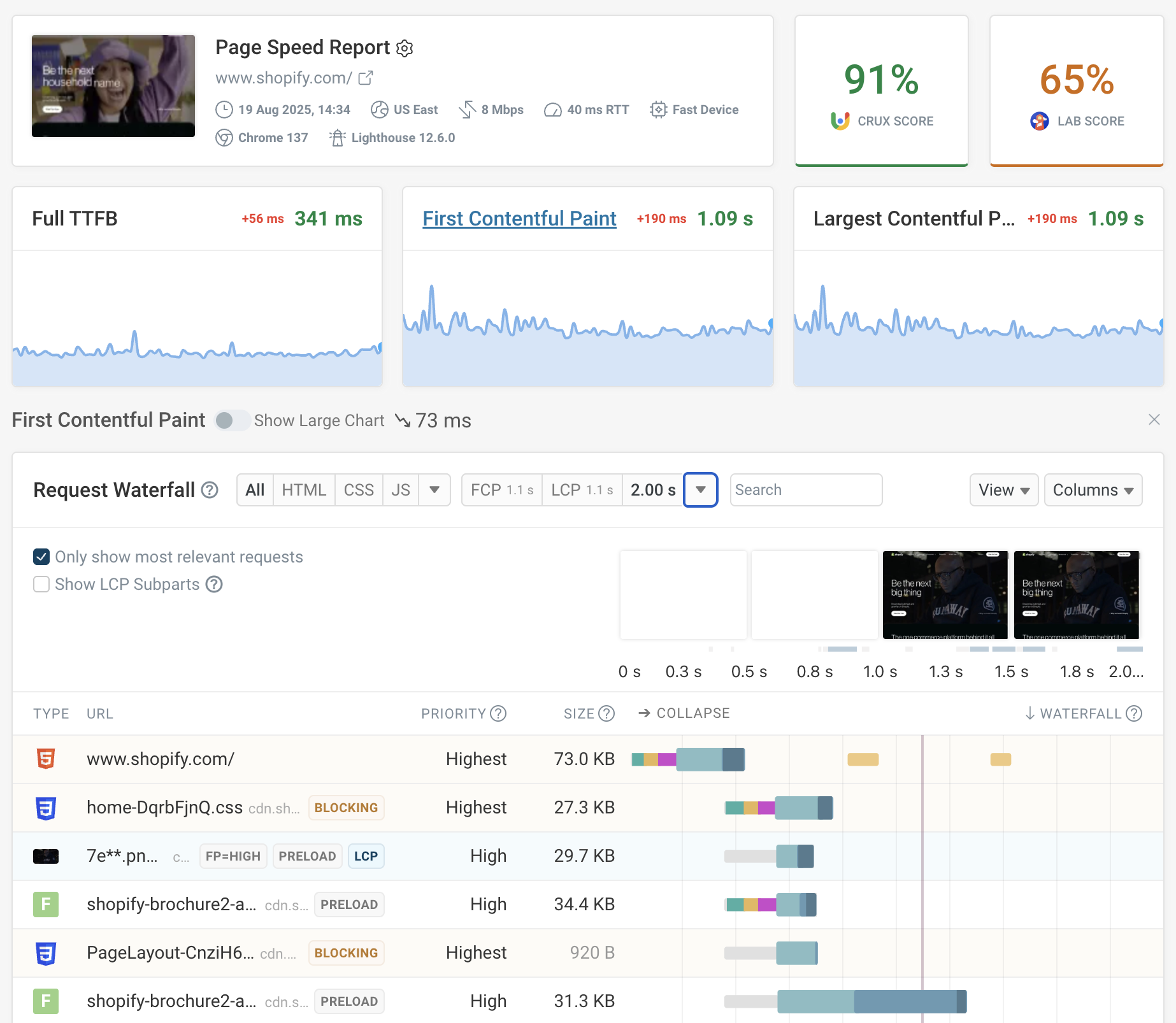Viewport: 1176px width, 1023px height.
Task: Click the 8 Mbps bandwidth icon
Action: pyautogui.click(x=468, y=110)
